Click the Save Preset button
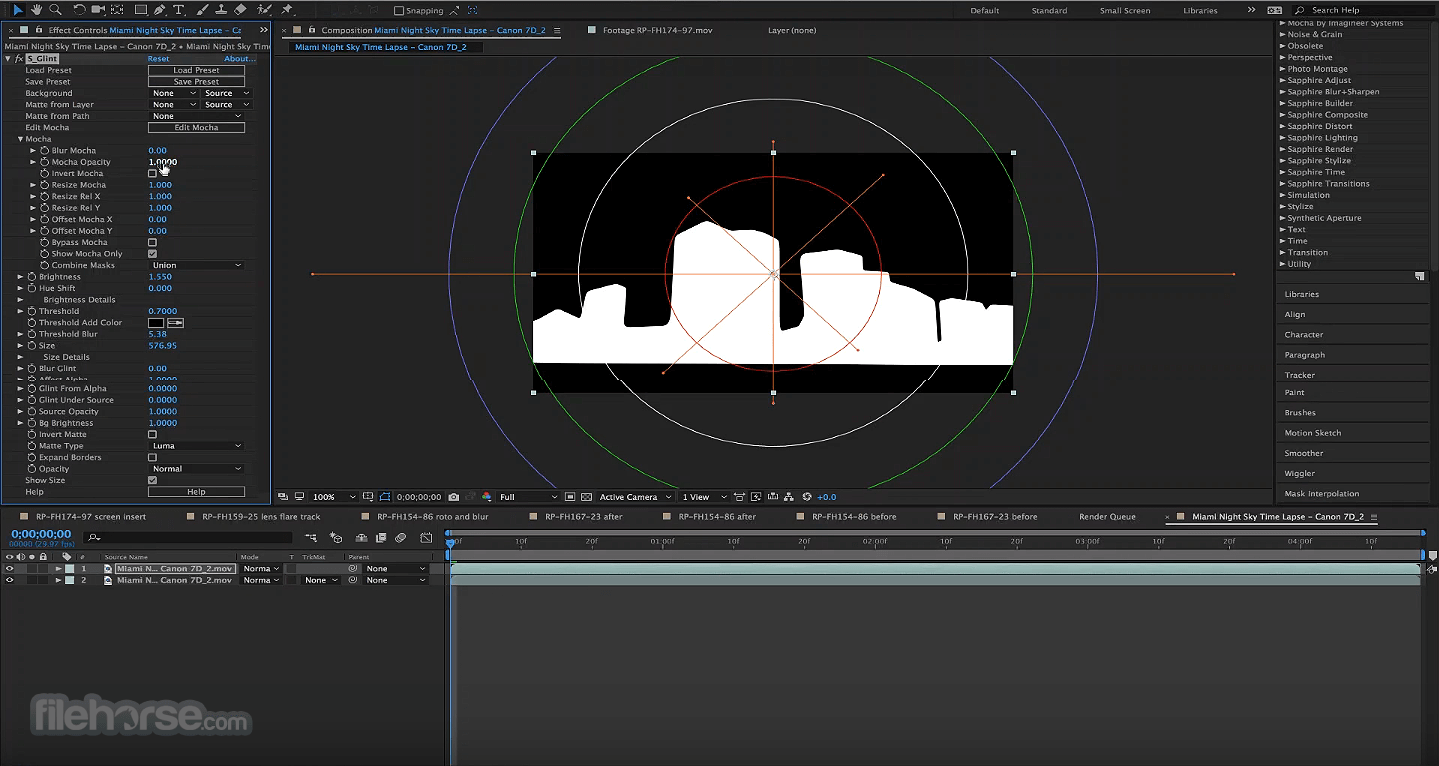 tap(196, 82)
